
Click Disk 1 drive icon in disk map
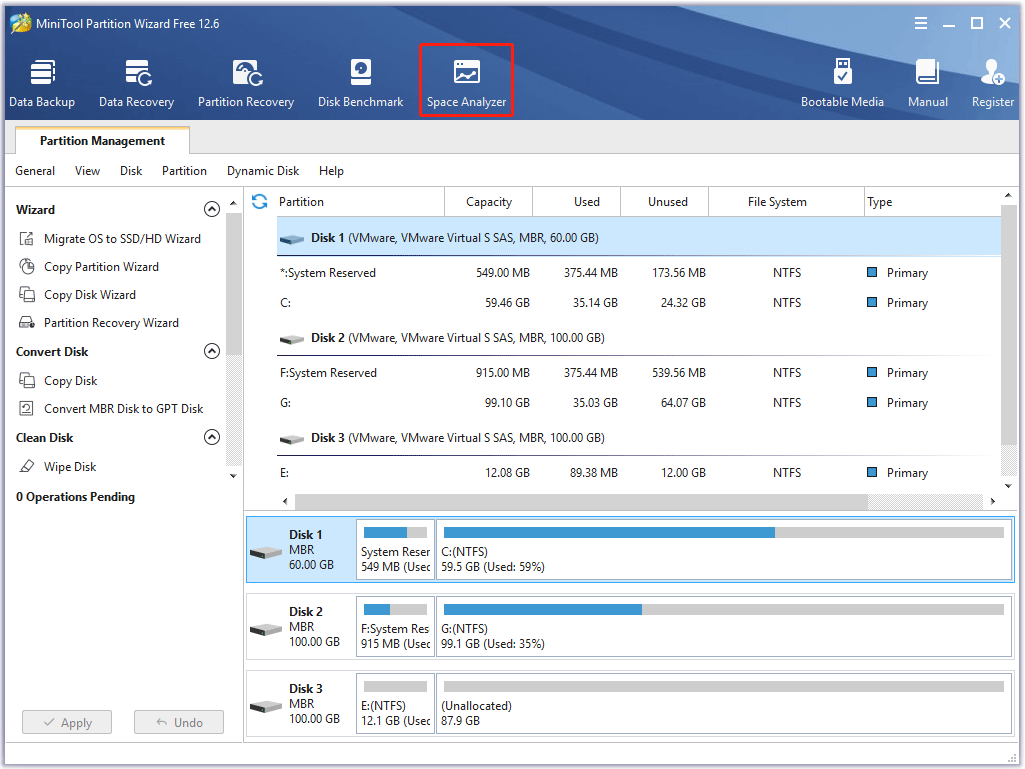tap(266, 553)
